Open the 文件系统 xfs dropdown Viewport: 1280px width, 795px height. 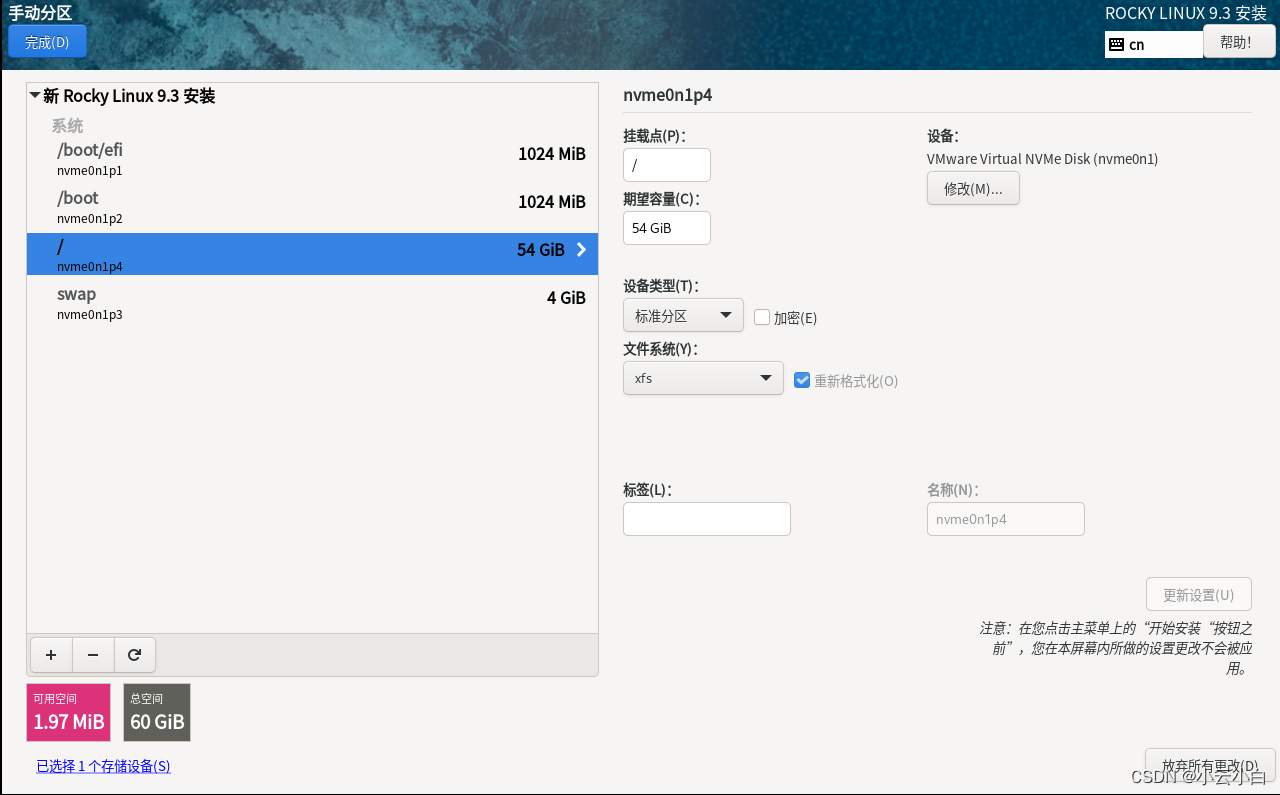pyautogui.click(x=703, y=378)
